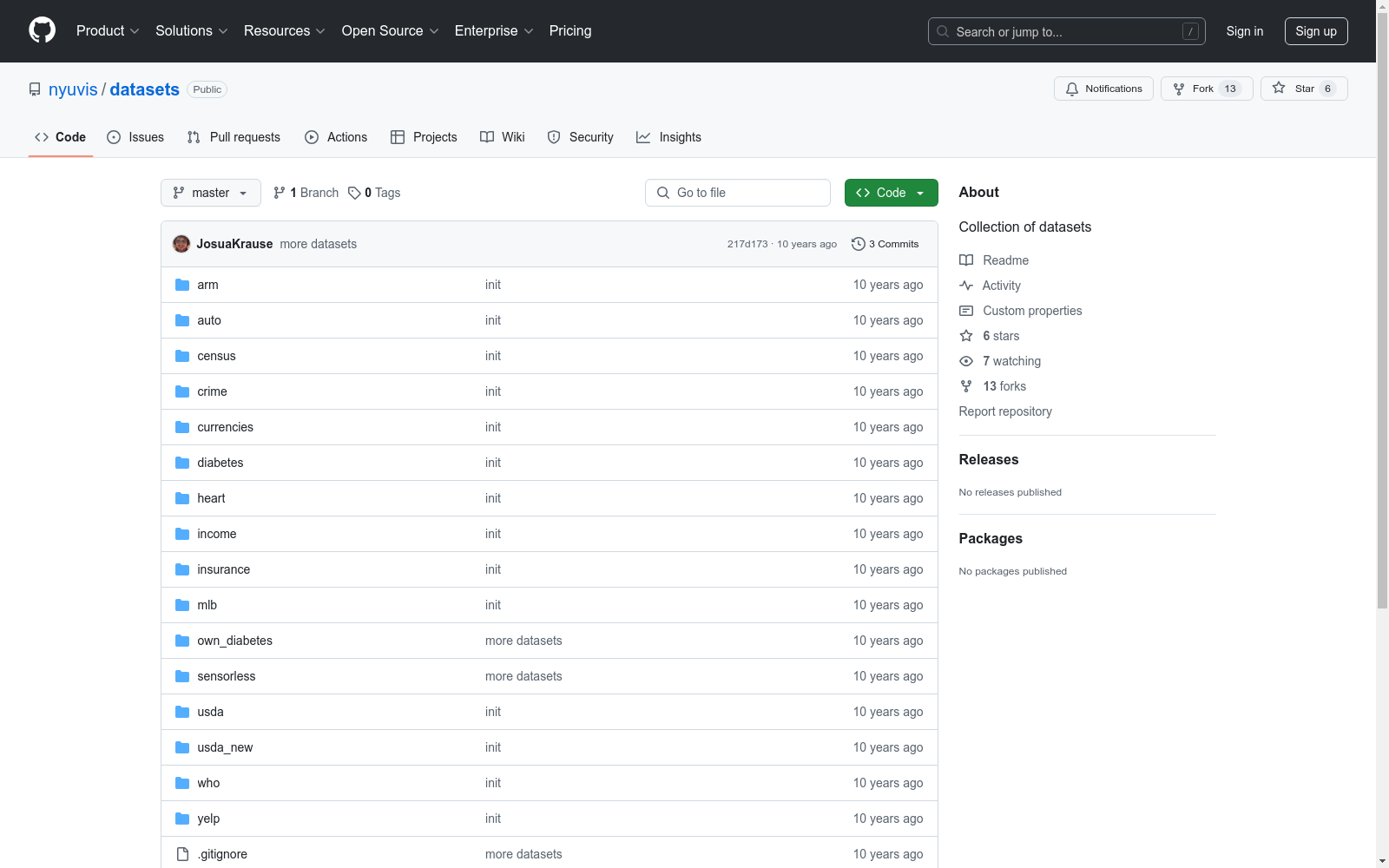
Task: Open the latest 'more datasets' commit message
Action: click(x=319, y=244)
